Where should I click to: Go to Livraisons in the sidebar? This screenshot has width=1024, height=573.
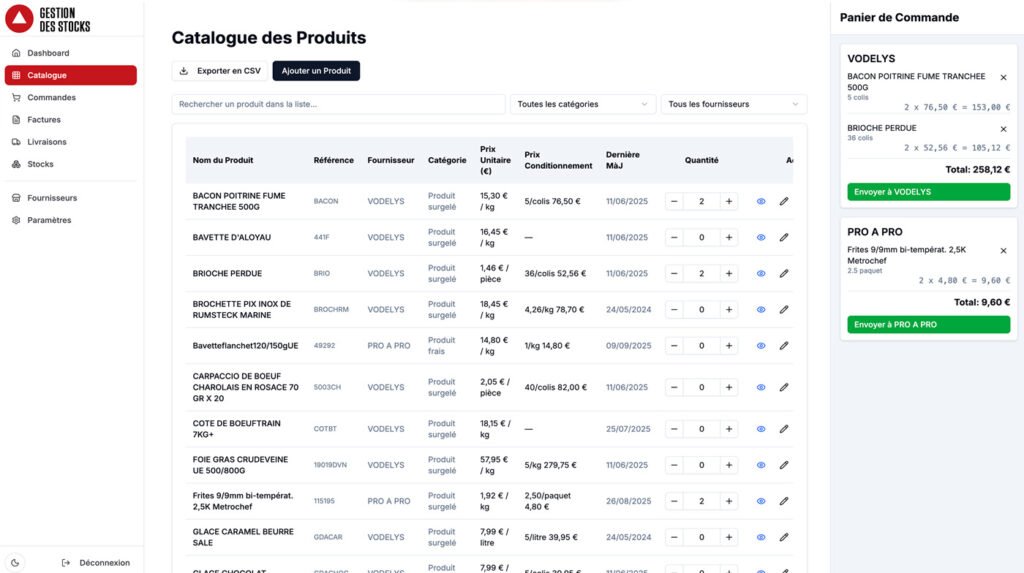pos(47,142)
